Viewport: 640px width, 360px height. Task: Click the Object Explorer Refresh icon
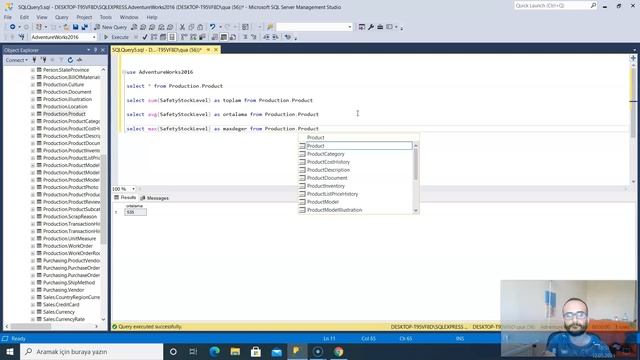[70, 60]
